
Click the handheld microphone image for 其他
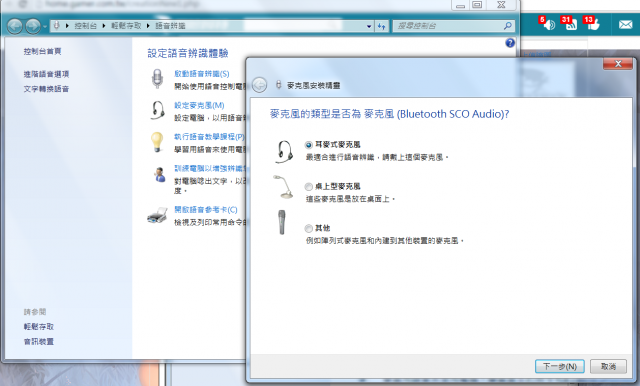(x=282, y=222)
